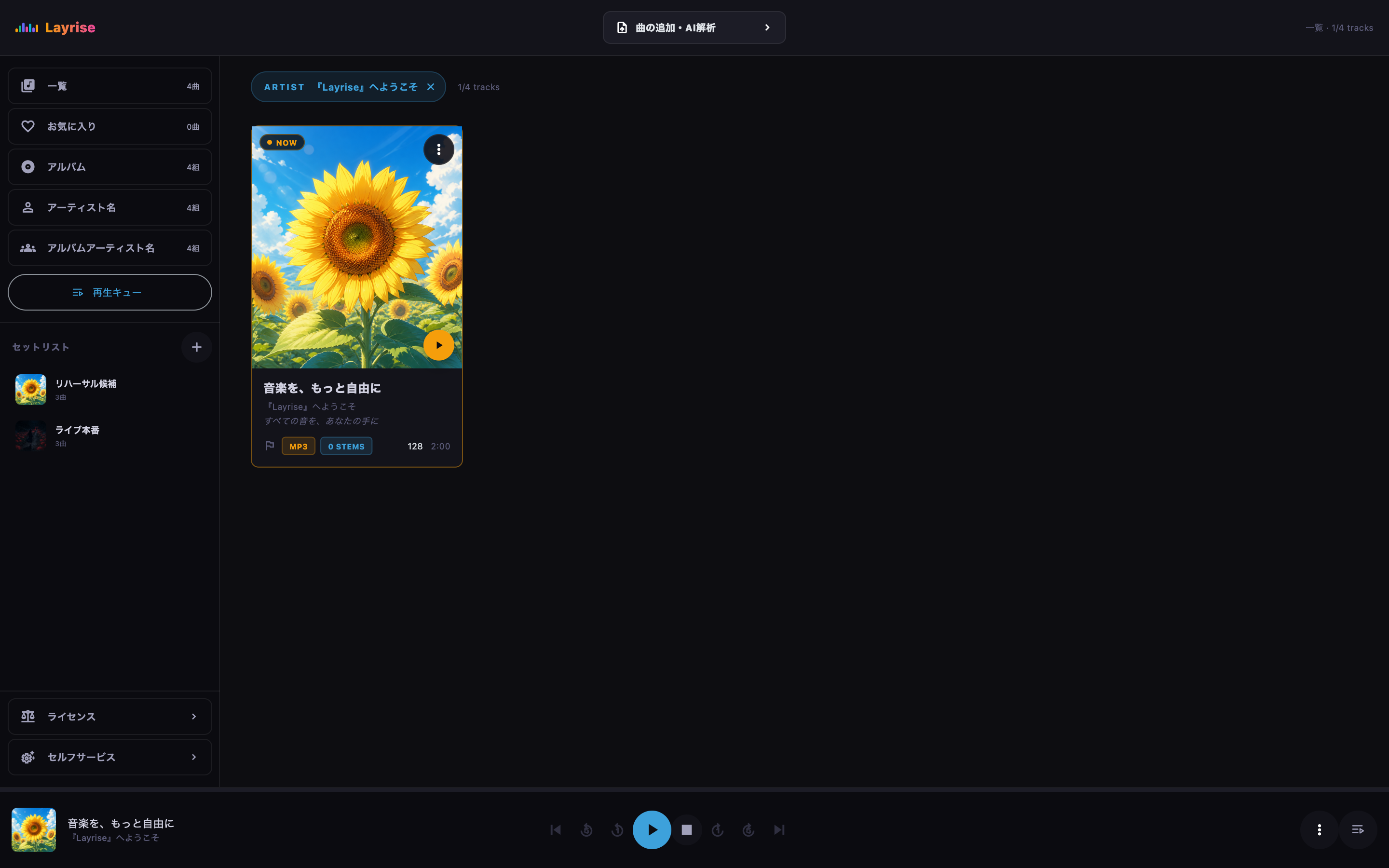Image resolution: width=1389 pixels, height=868 pixels.
Task: Expand the ライセンス chevron
Action: (194, 717)
